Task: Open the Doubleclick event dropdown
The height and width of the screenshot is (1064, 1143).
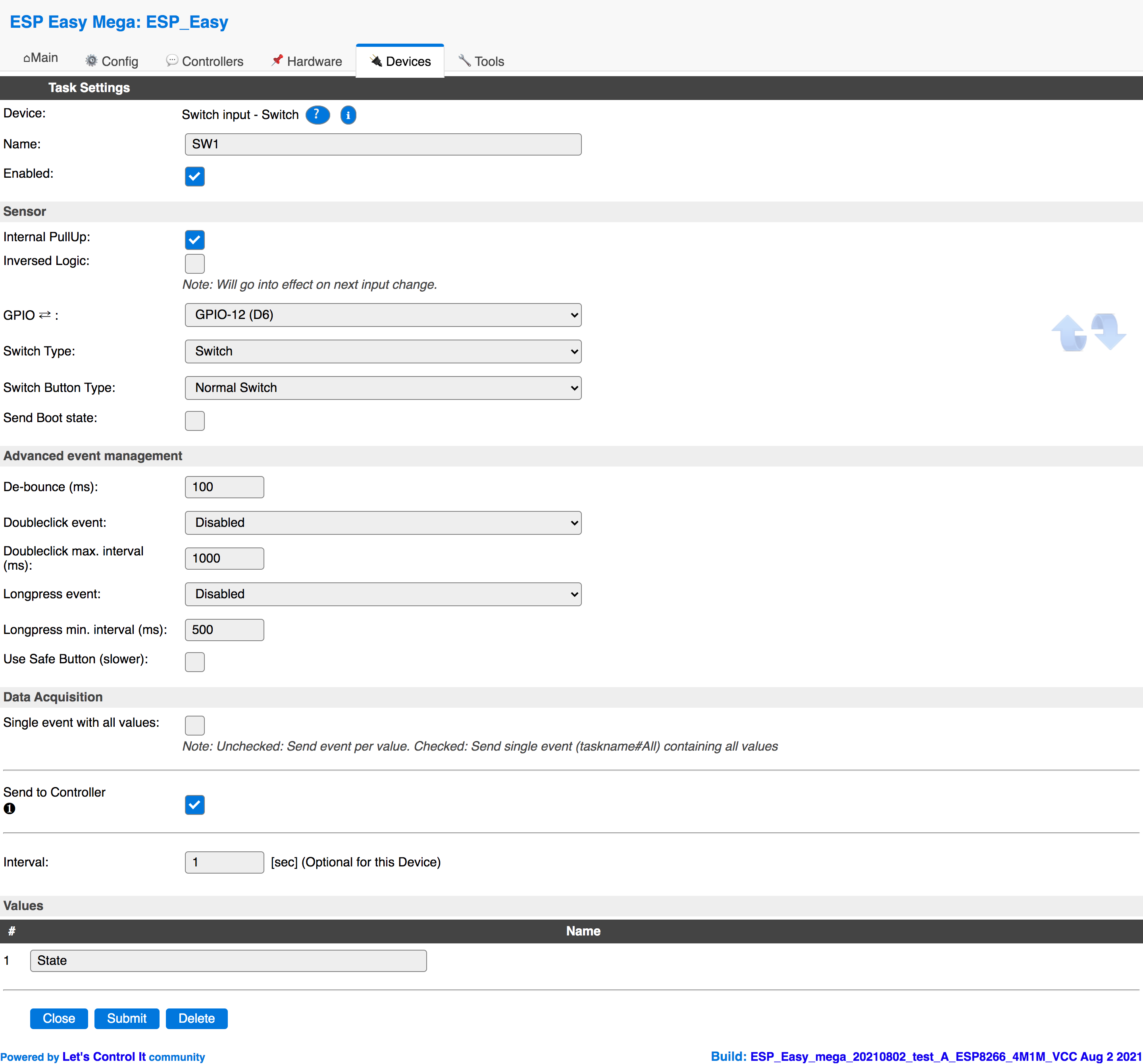Action: (383, 523)
